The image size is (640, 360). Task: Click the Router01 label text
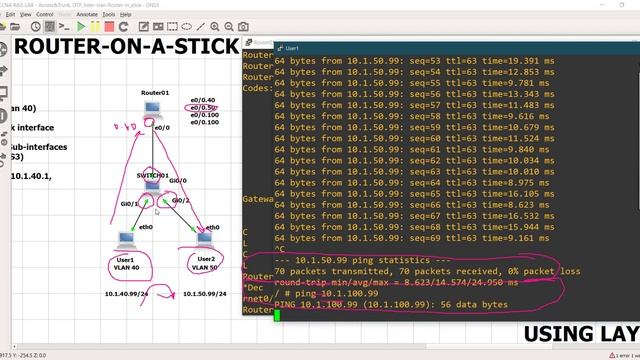(155, 93)
